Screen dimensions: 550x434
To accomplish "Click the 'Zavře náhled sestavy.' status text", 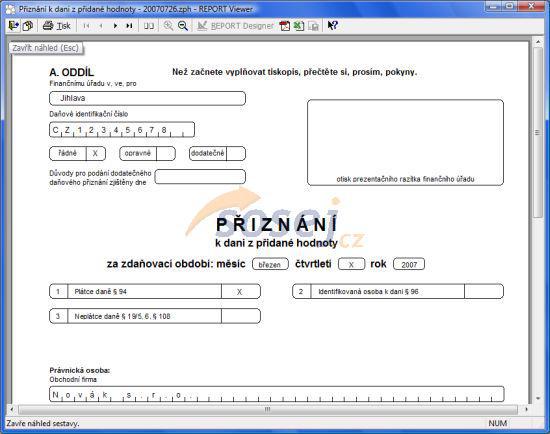I will (43, 423).
